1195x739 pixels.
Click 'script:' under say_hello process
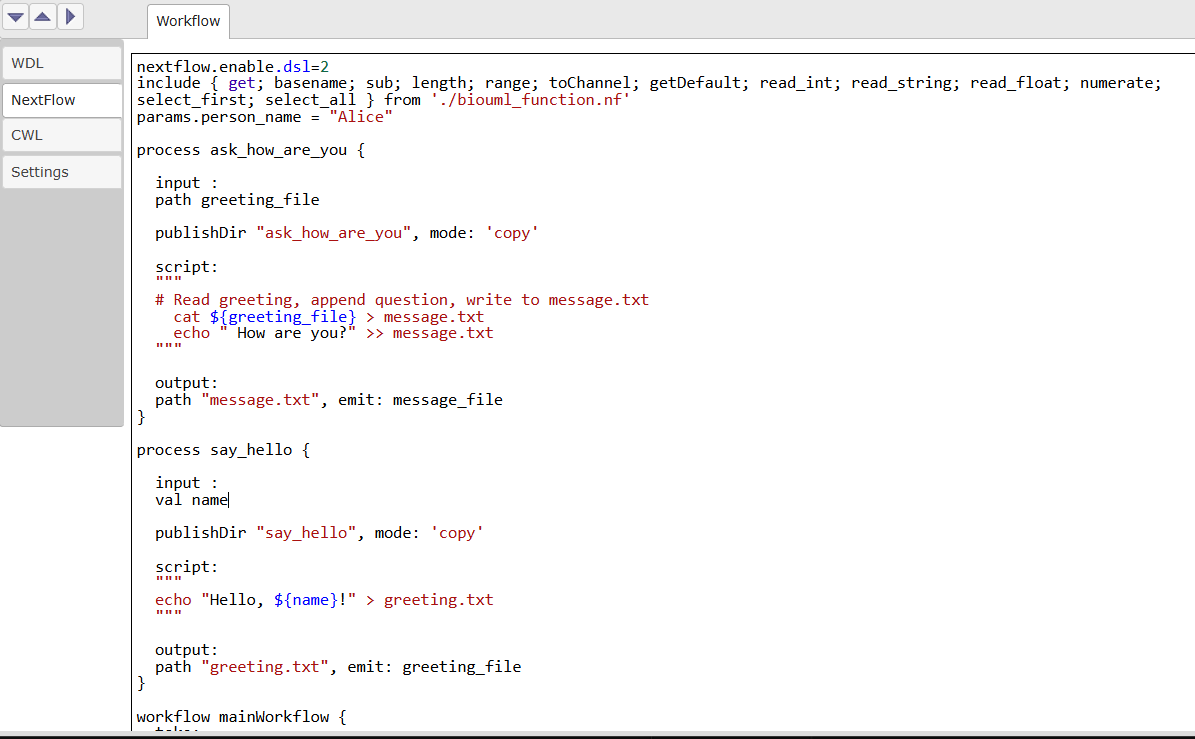pyautogui.click(x=187, y=568)
